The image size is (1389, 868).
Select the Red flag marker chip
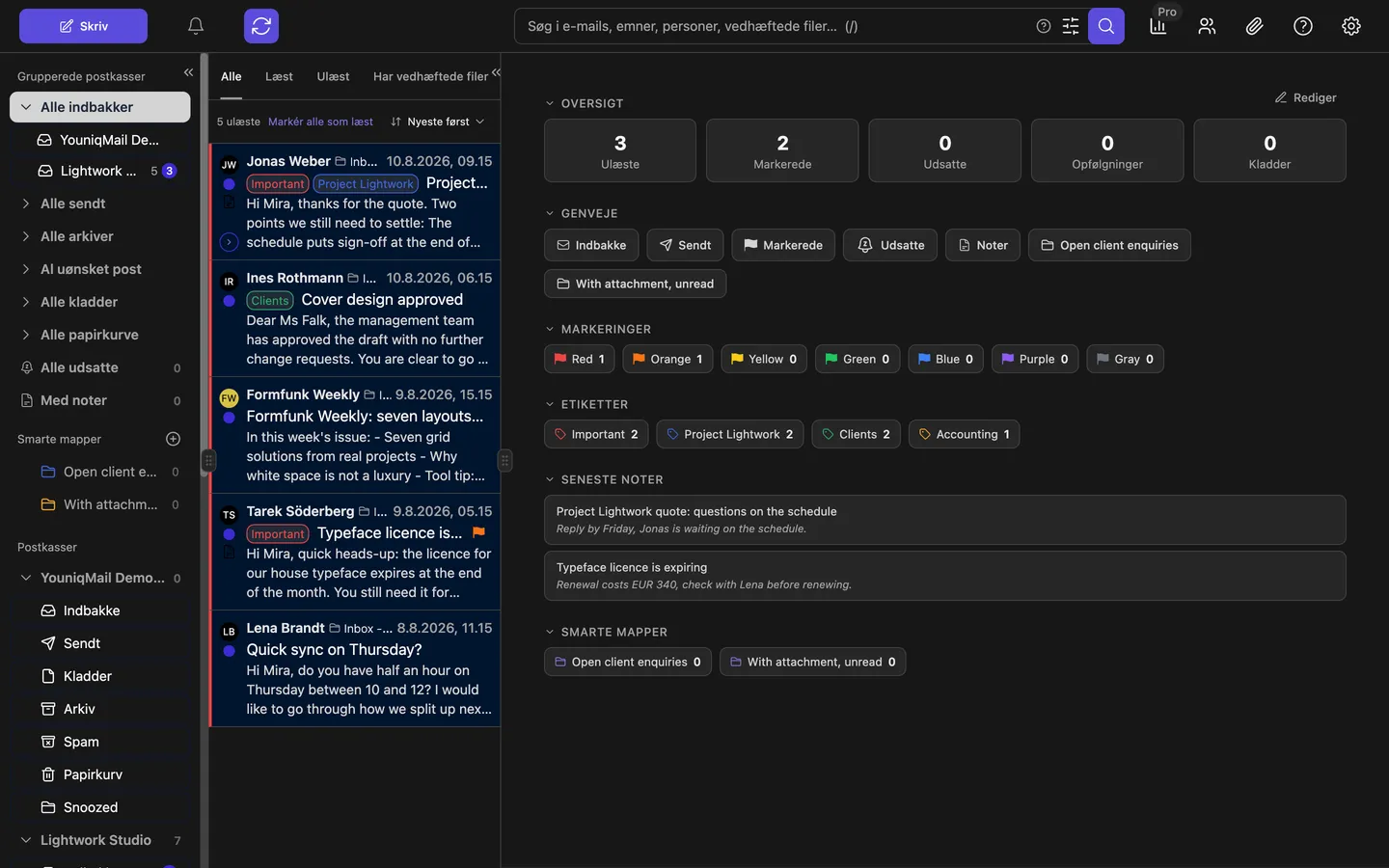point(580,359)
